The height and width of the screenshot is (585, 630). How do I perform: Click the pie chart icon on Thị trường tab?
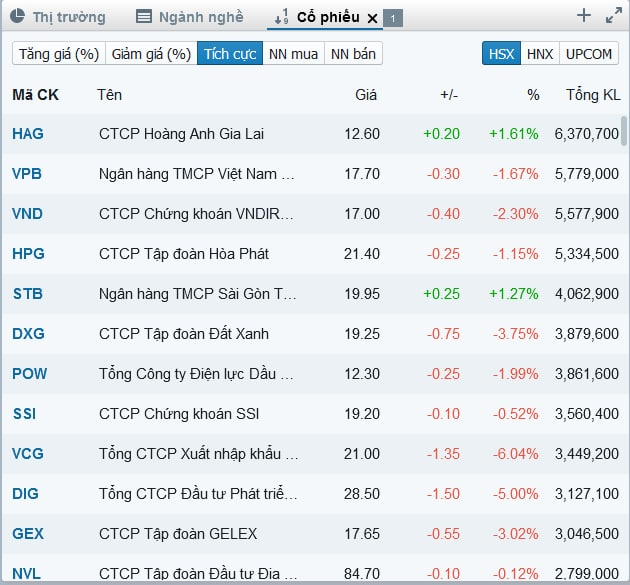coord(18,17)
